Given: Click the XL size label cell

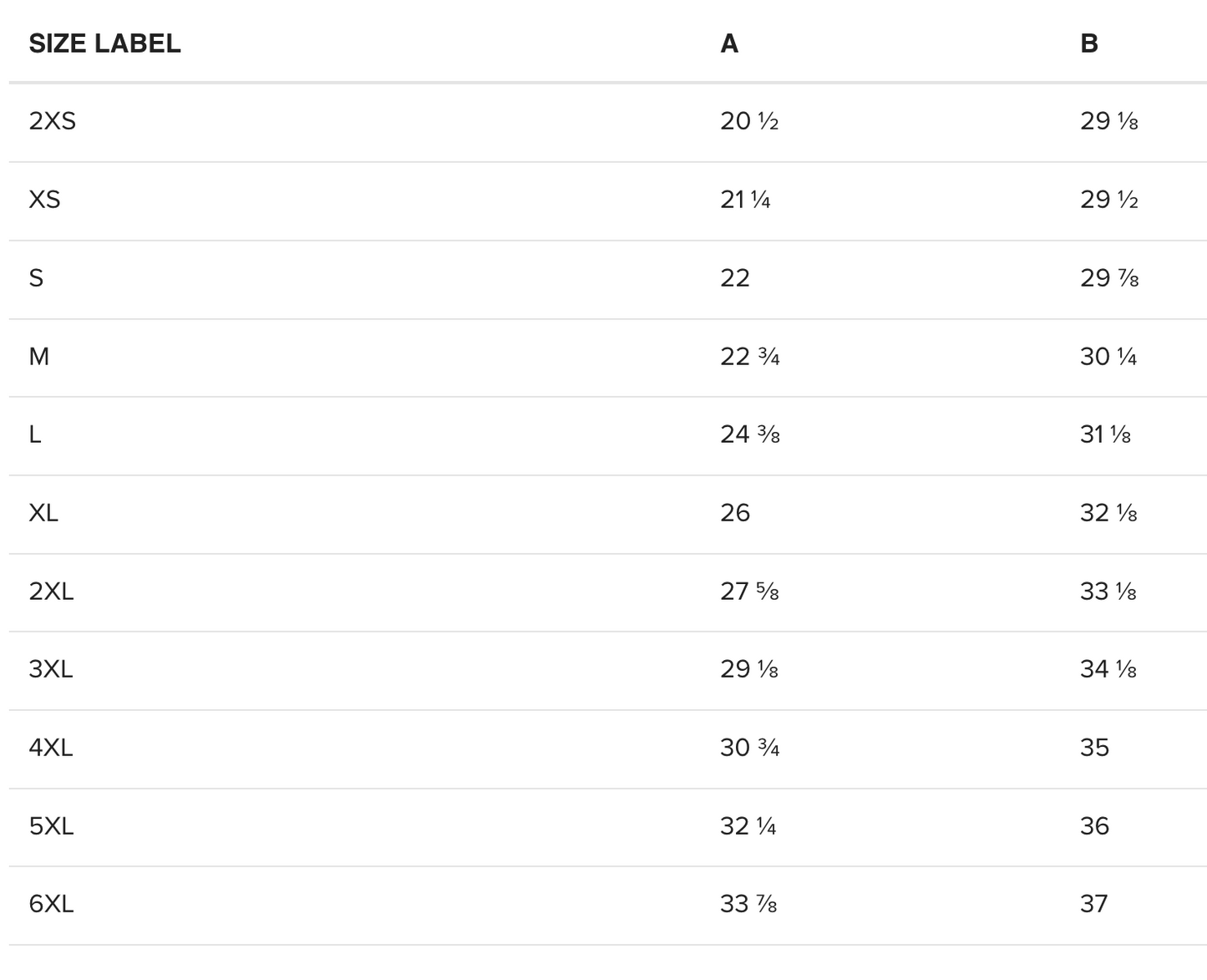Looking at the screenshot, I should tap(43, 513).
